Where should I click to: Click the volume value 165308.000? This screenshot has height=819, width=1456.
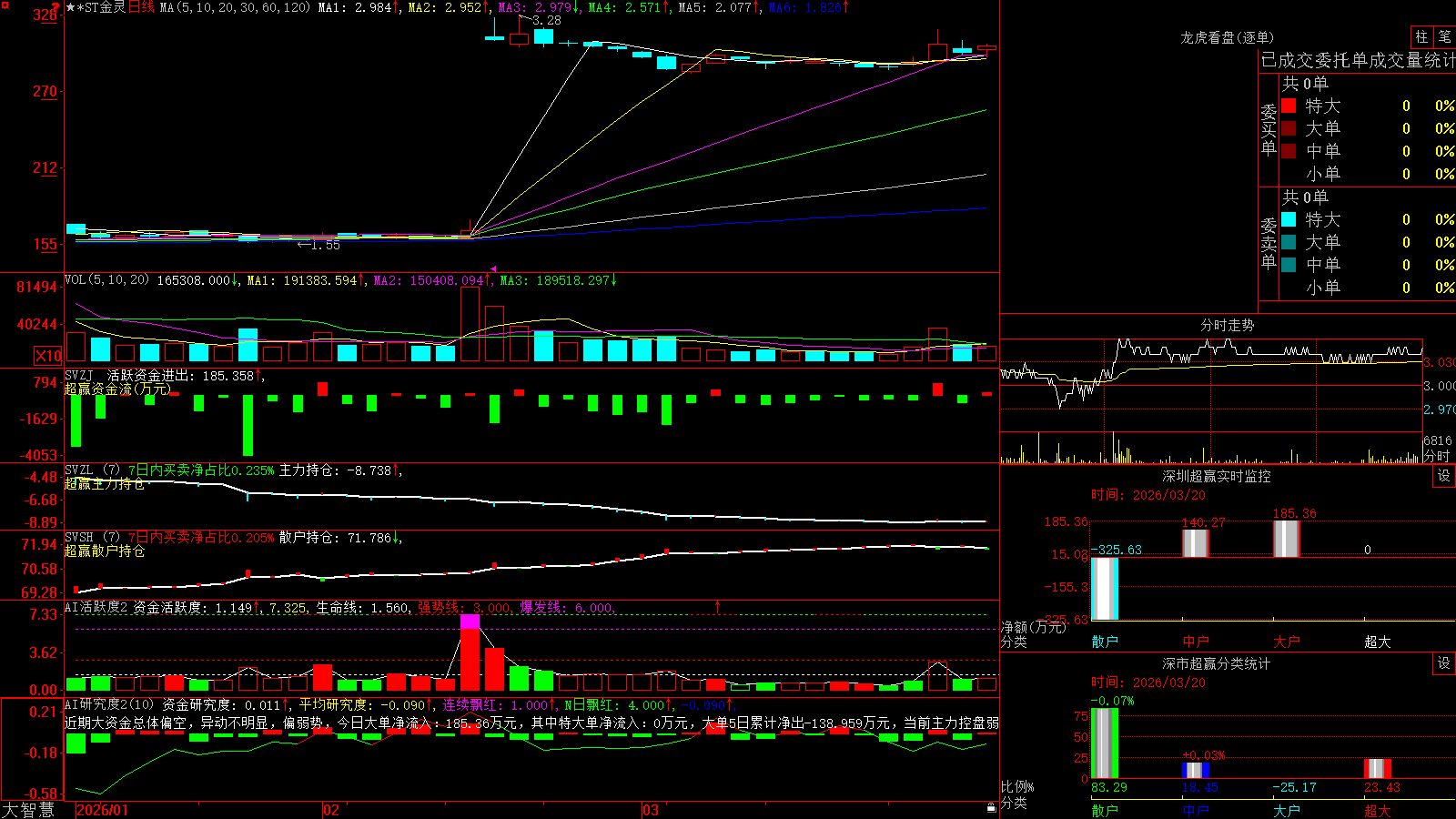coord(194,280)
